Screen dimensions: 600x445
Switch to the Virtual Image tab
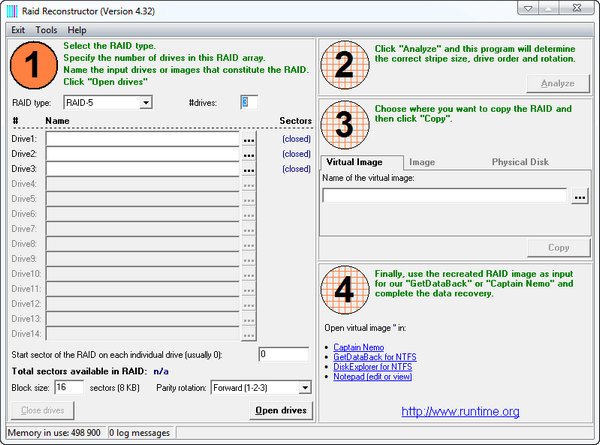pyautogui.click(x=358, y=162)
